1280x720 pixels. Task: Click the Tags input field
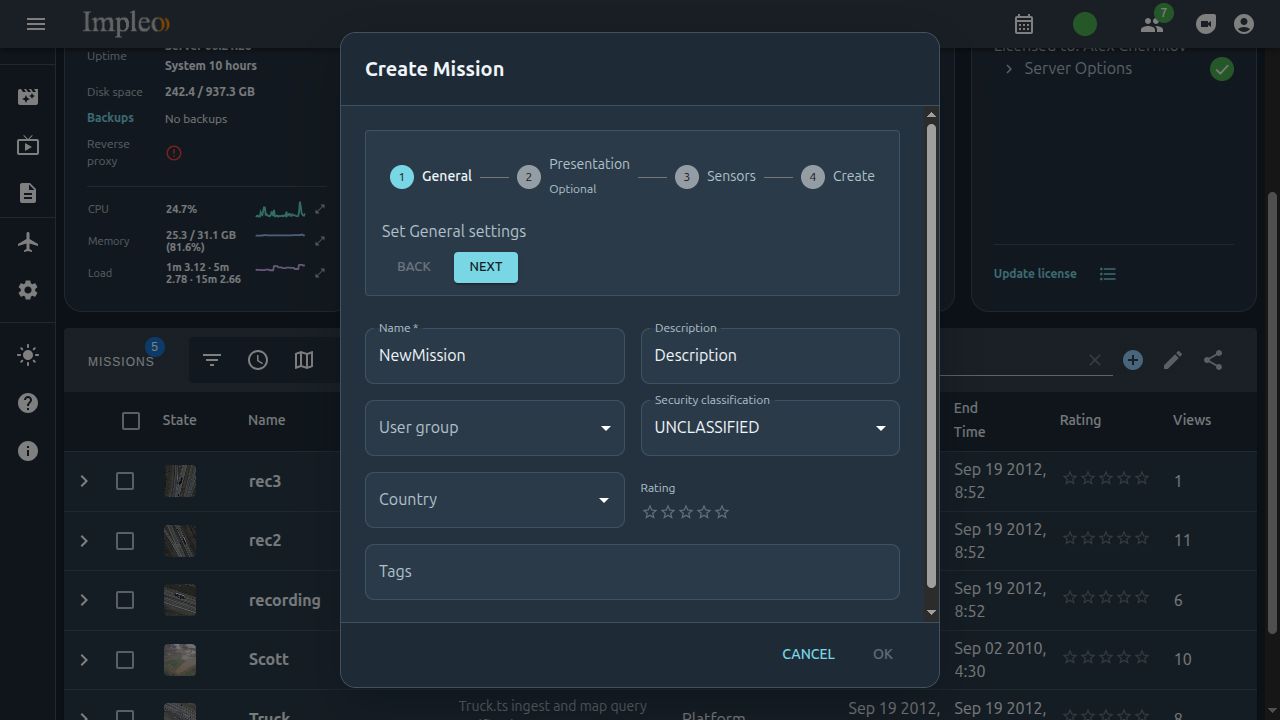click(x=632, y=572)
